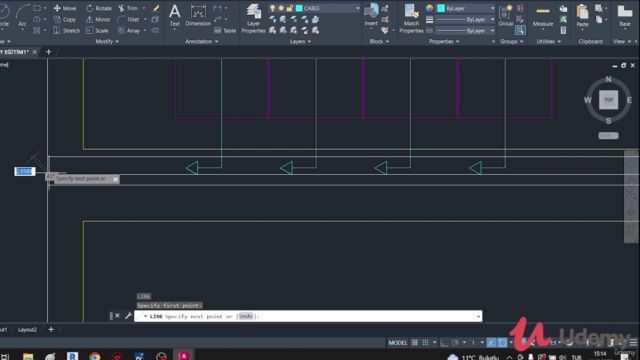The height and width of the screenshot is (360, 640).
Task: Open the WCS dropdown under ViewCube
Action: 608,136
